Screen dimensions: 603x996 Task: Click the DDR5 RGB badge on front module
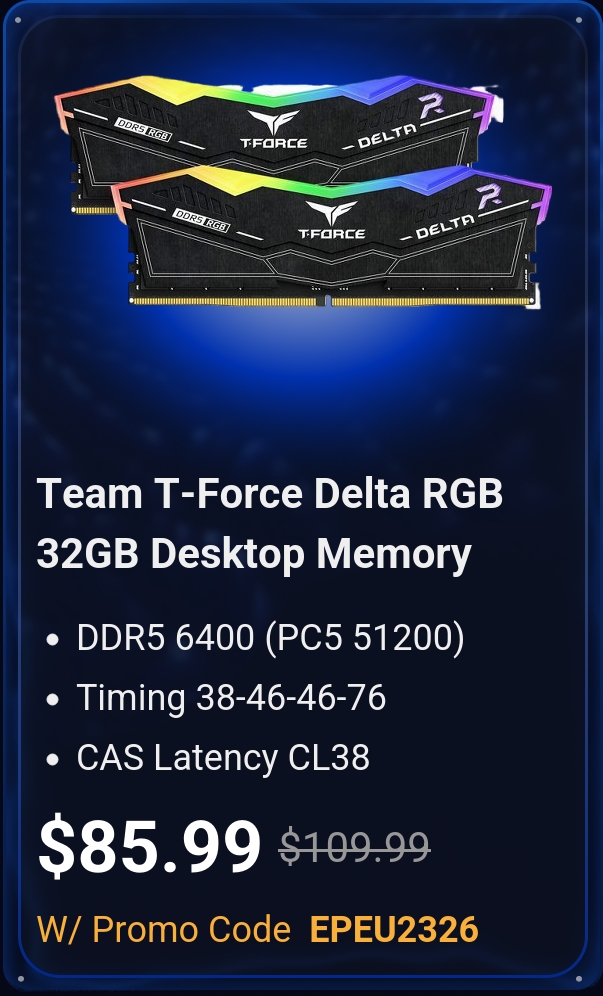click(201, 220)
